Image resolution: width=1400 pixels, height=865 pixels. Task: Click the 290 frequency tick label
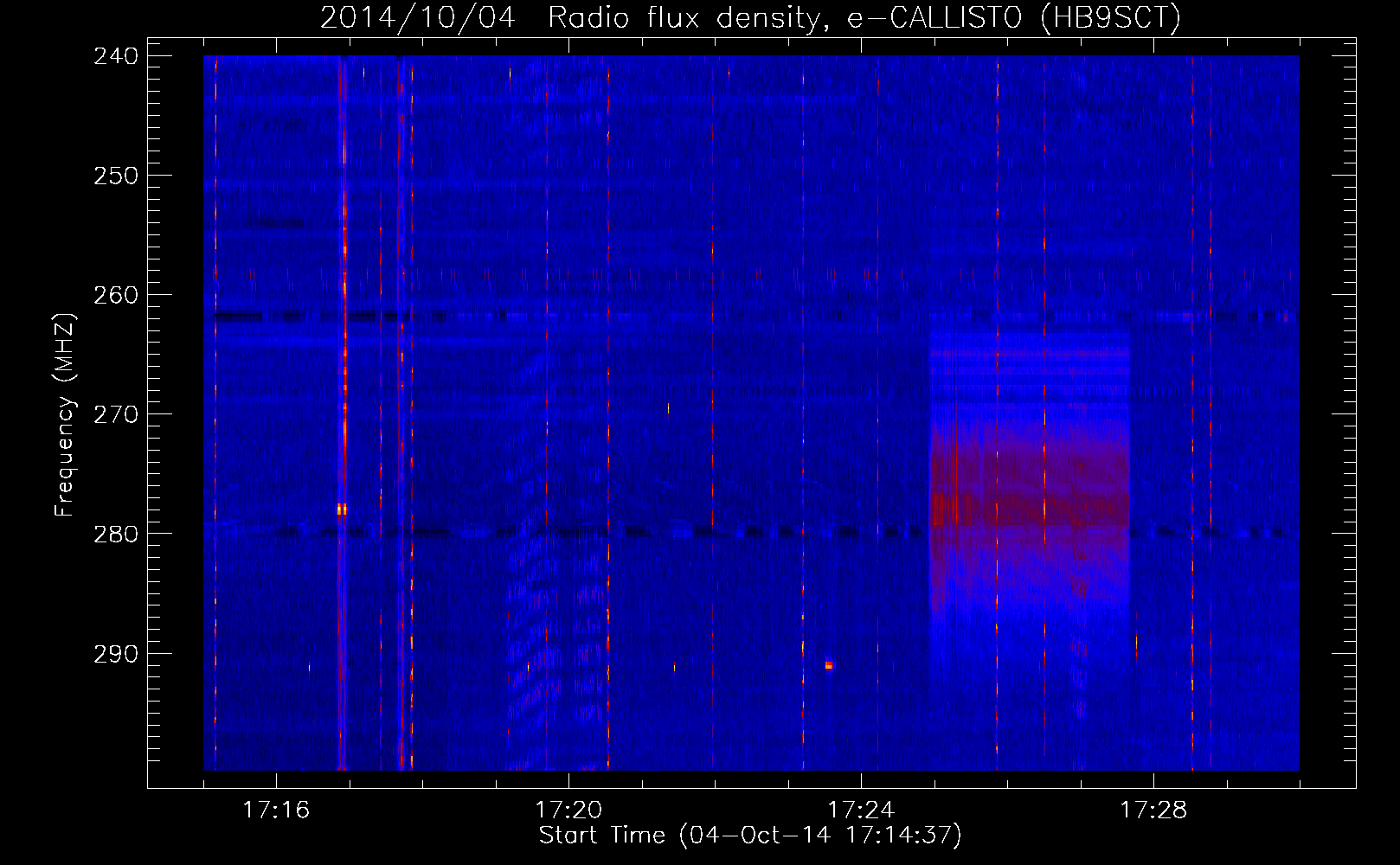click(116, 654)
